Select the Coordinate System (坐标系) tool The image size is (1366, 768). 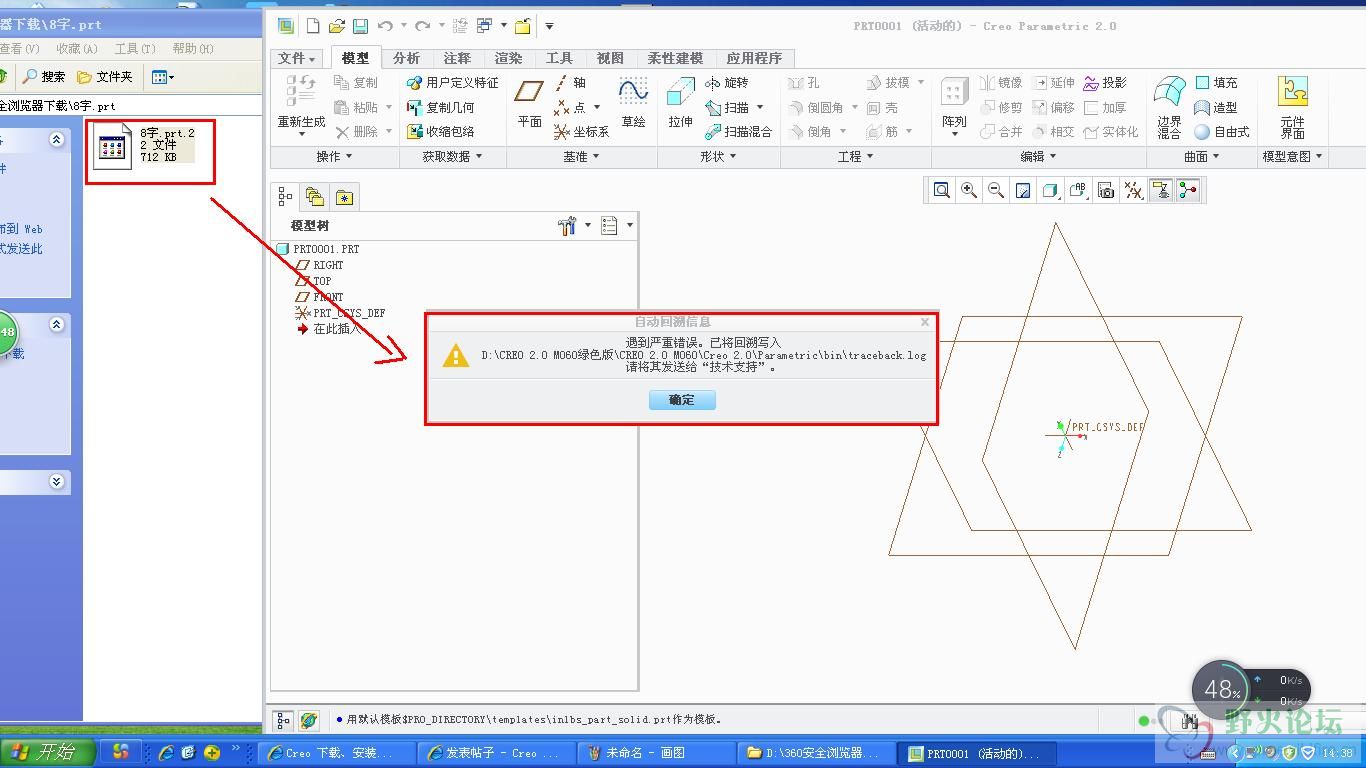[582, 131]
